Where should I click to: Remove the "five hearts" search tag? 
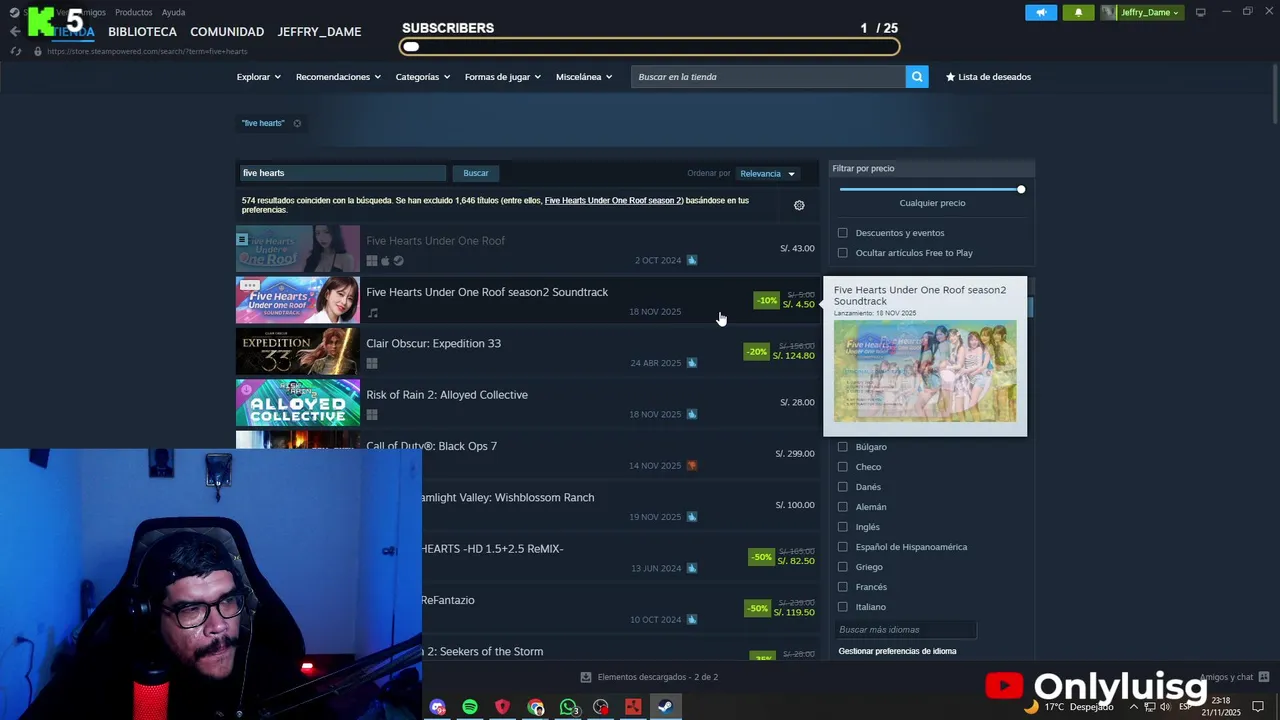click(x=297, y=123)
